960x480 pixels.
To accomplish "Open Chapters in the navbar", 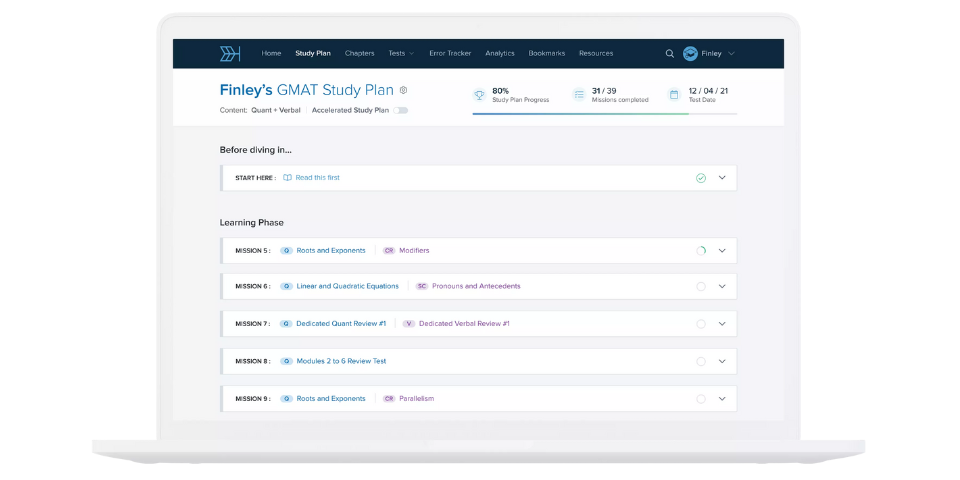I will [x=359, y=53].
